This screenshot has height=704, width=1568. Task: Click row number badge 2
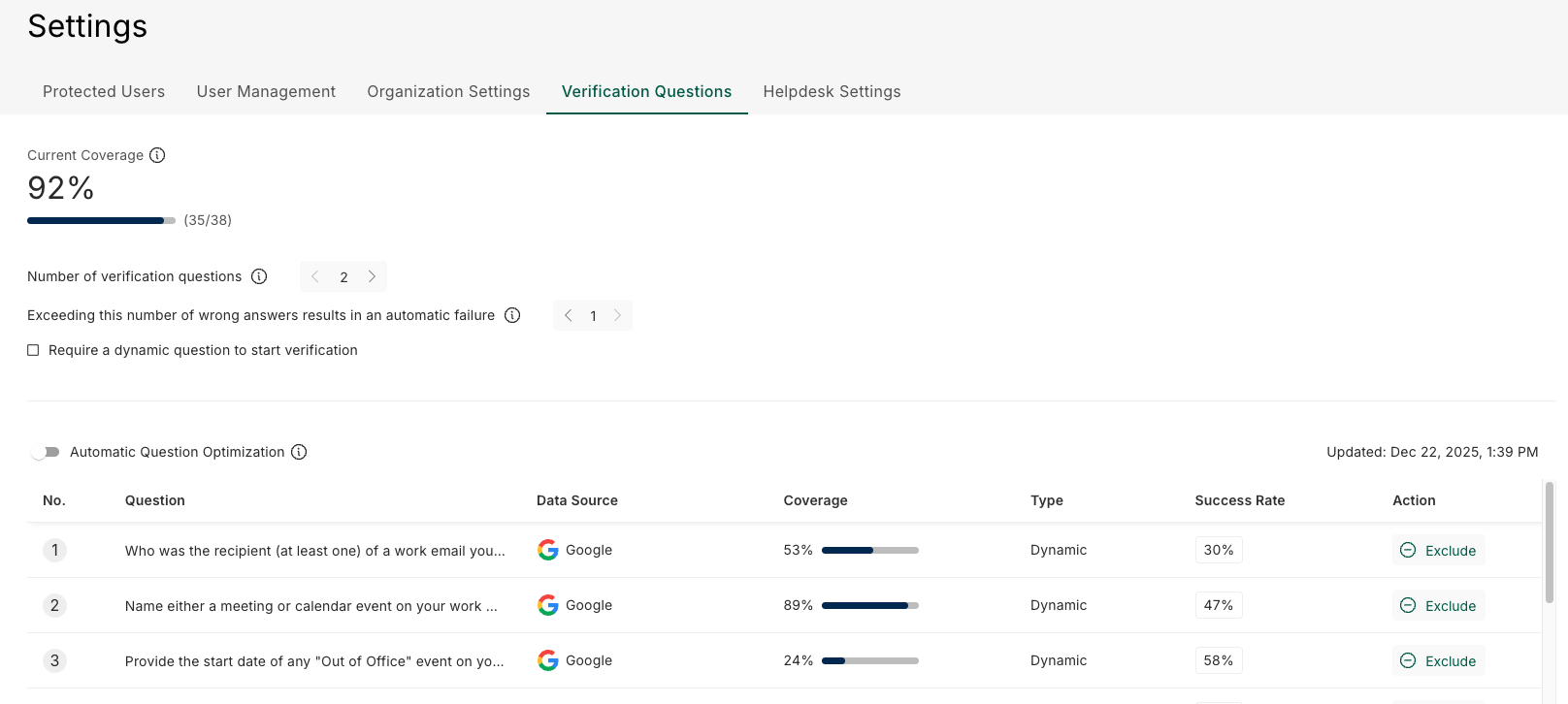point(54,605)
